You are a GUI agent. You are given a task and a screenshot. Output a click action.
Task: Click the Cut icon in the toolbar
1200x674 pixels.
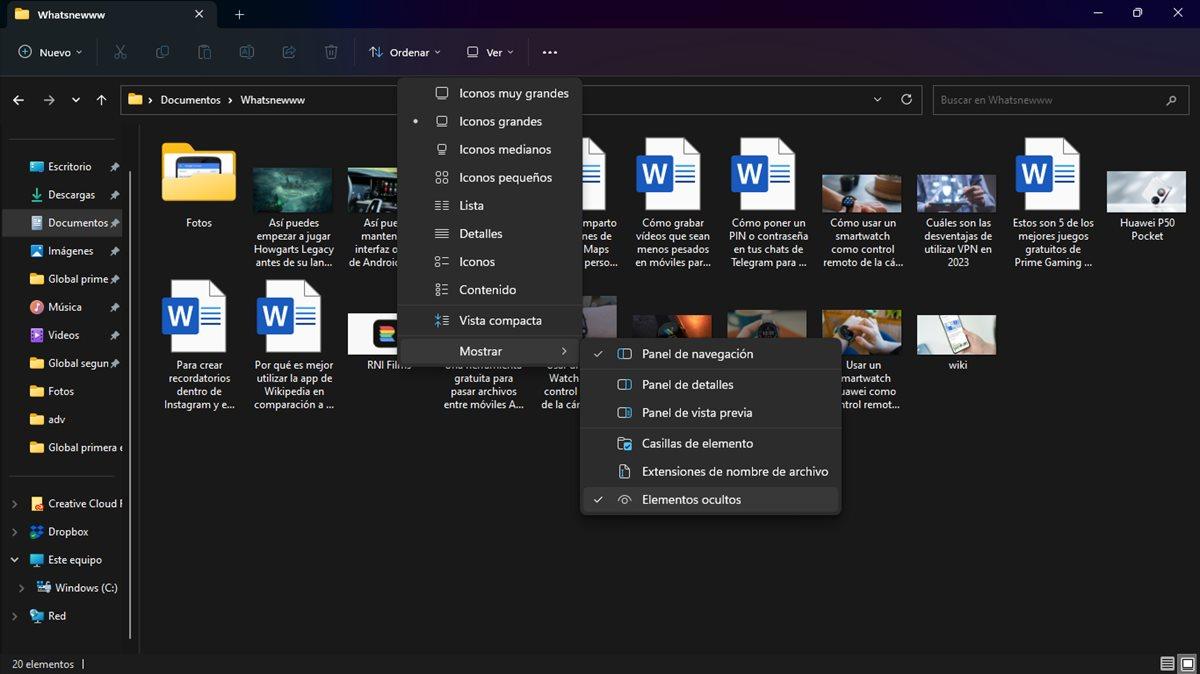(120, 51)
